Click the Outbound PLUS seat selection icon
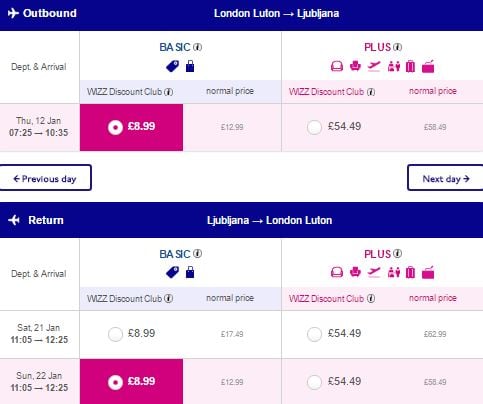This screenshot has width=483, height=404. [355, 66]
